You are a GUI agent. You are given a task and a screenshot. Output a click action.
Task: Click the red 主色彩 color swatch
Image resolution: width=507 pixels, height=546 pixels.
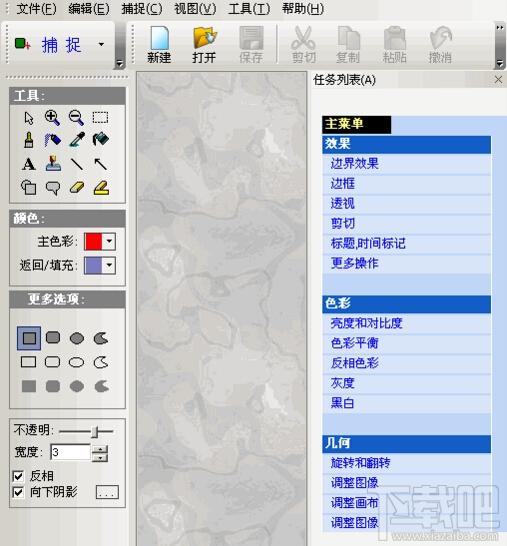[x=93, y=242]
